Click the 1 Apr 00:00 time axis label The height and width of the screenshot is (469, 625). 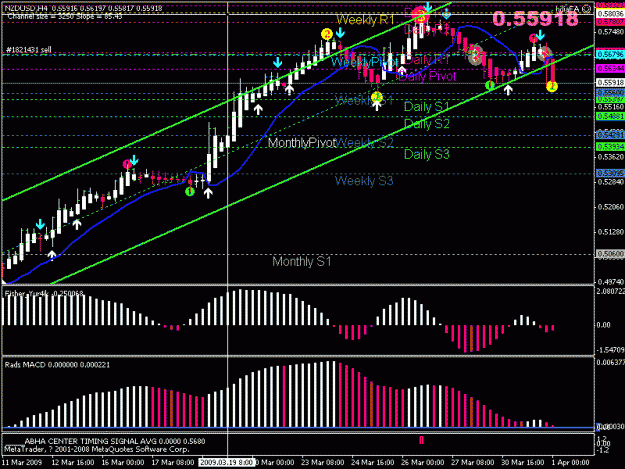(x=570, y=462)
